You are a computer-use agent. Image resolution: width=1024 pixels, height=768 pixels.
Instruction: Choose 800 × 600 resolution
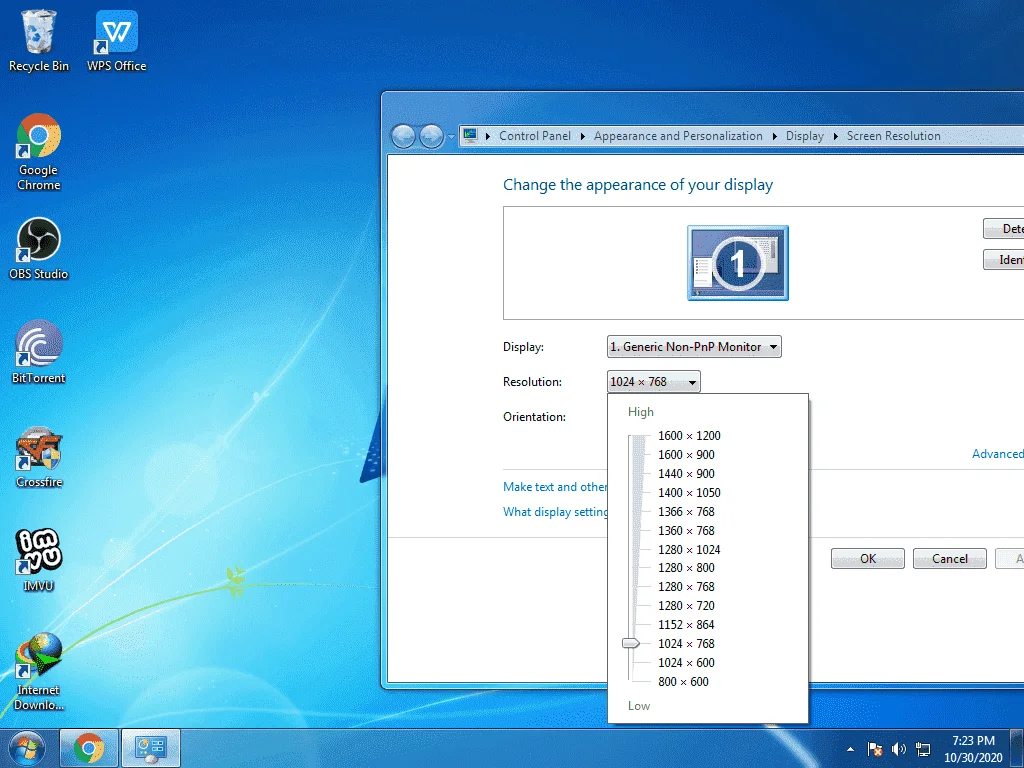tap(683, 681)
